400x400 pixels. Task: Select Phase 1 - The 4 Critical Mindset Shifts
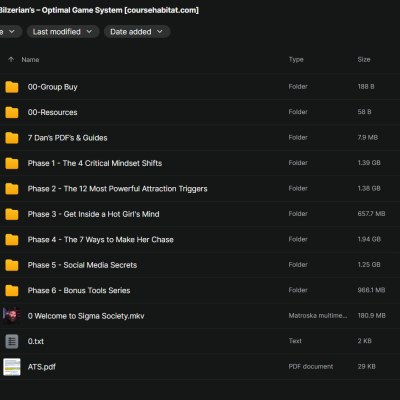[x=95, y=163]
